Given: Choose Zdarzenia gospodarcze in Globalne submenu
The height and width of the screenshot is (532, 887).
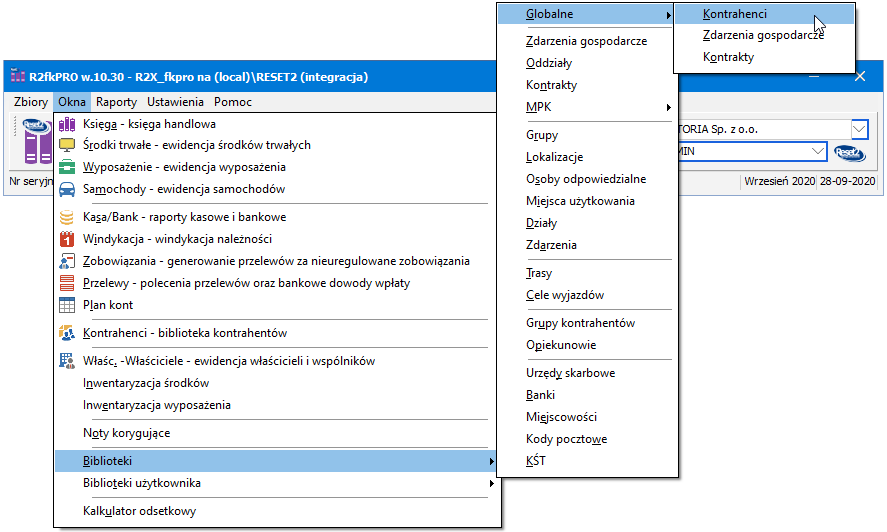Looking at the screenshot, I should 764,35.
